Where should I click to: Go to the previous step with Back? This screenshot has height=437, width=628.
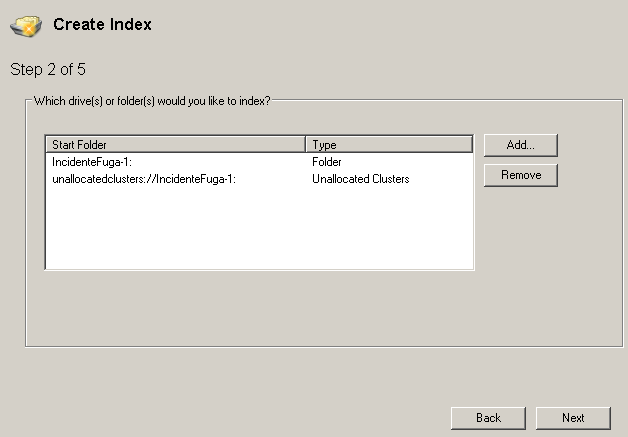pos(488,418)
